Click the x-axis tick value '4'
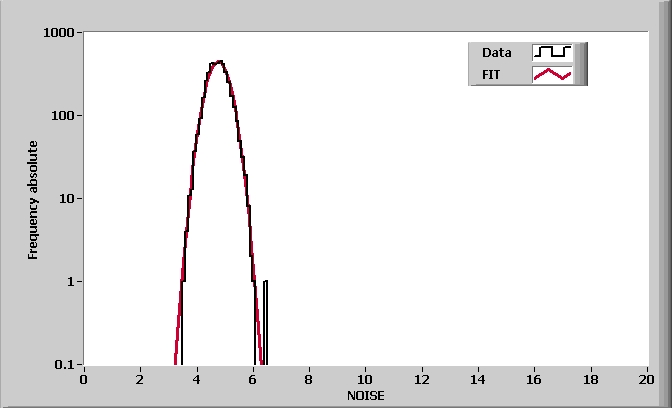This screenshot has height=408, width=672. (196, 380)
